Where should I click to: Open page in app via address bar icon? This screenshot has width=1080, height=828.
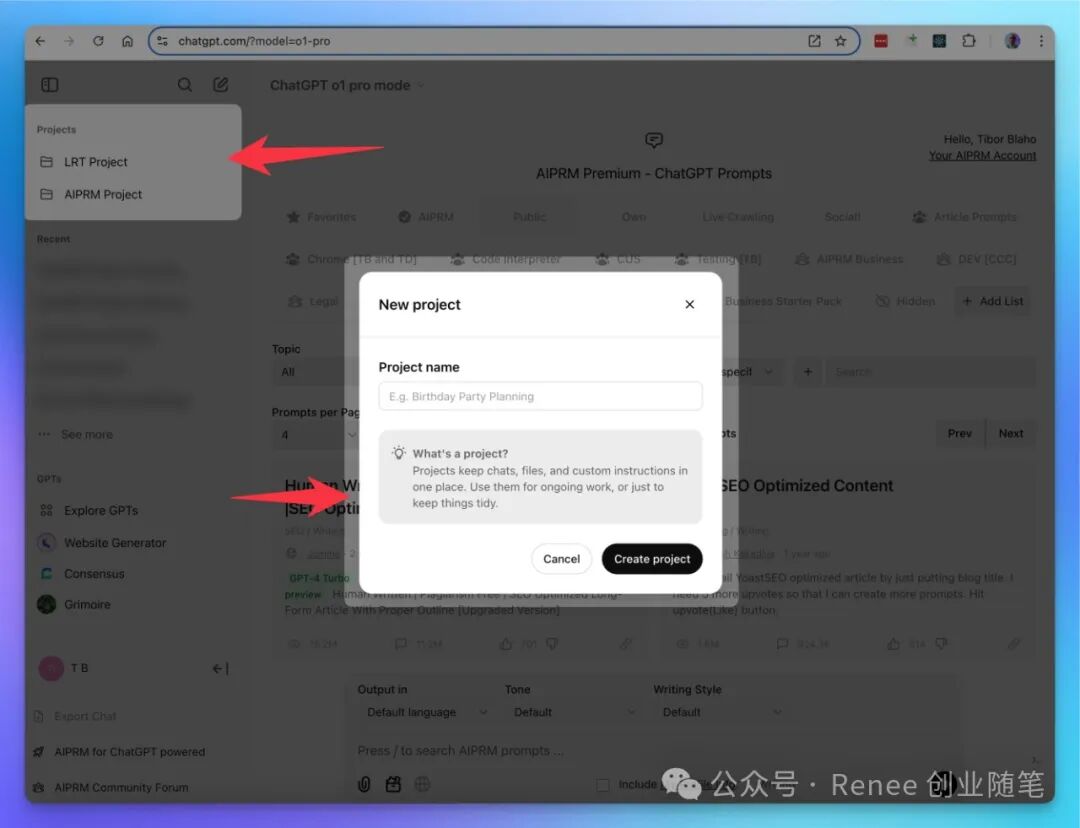click(814, 41)
